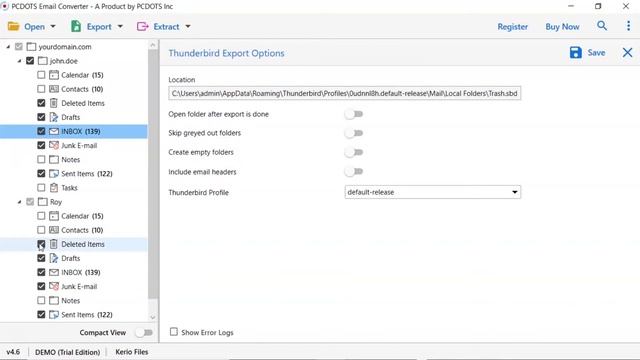Image resolution: width=640 pixels, height=360 pixels.
Task: Click folder tree scrollbar down arrow
Action: point(153,317)
